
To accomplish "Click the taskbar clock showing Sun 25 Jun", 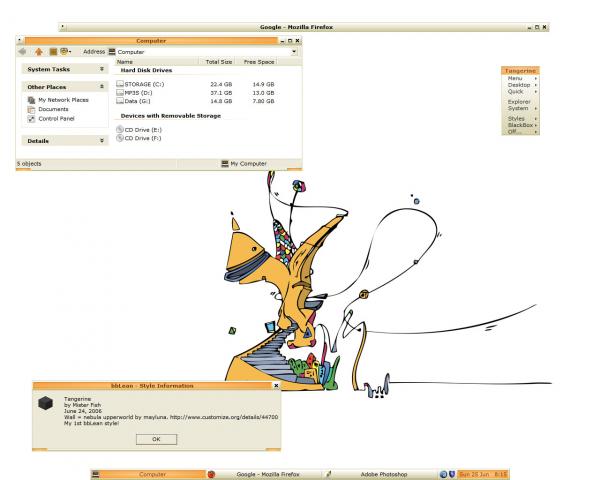I will point(483,474).
